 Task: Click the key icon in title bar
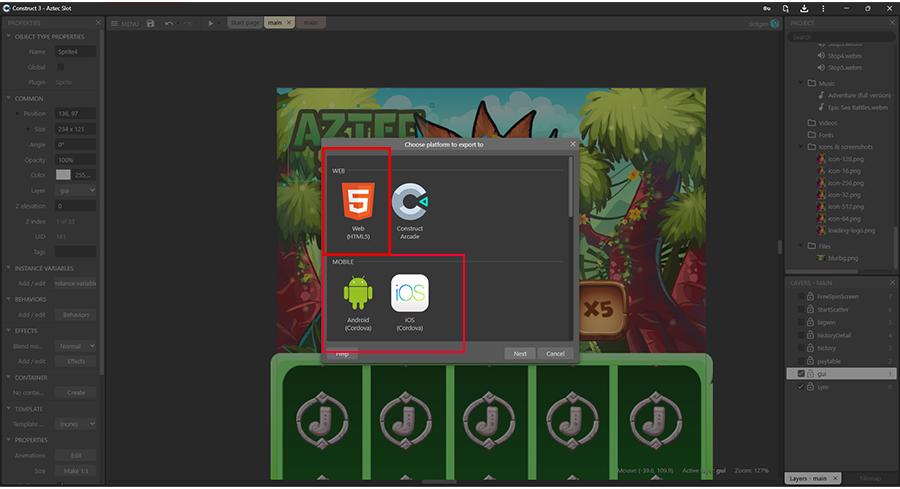(767, 9)
